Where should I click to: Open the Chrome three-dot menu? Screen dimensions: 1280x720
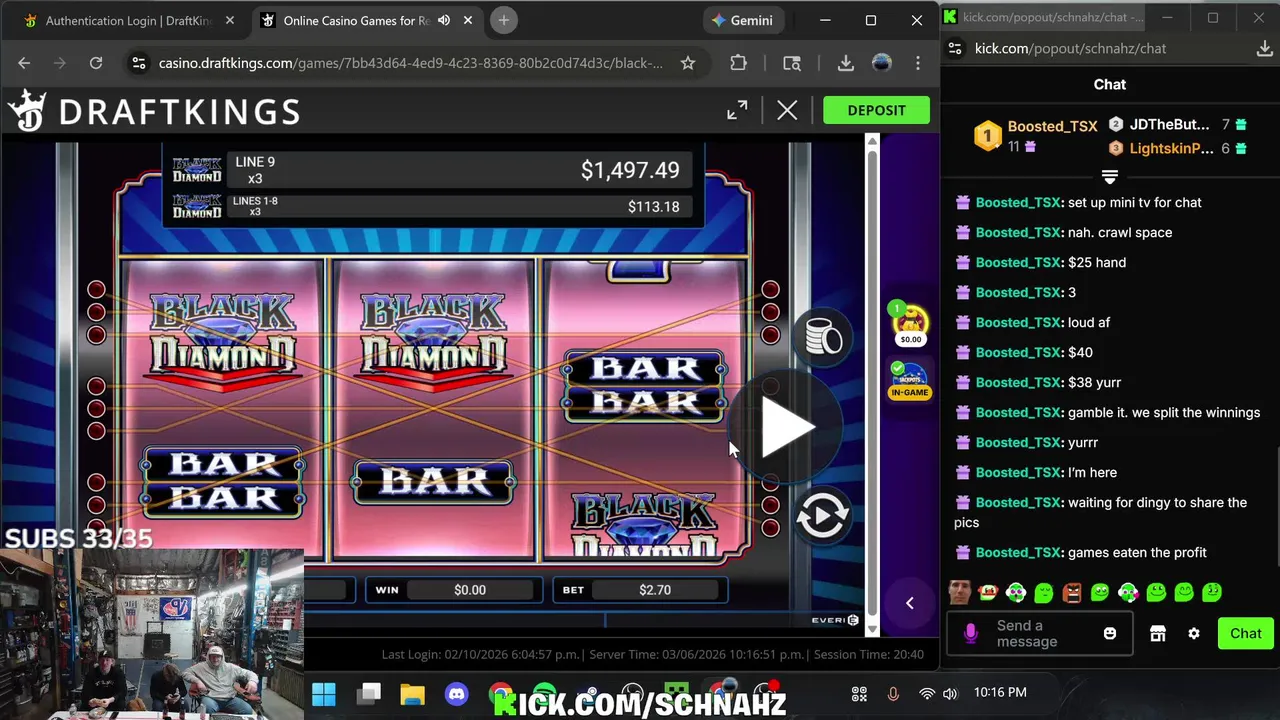(918, 63)
